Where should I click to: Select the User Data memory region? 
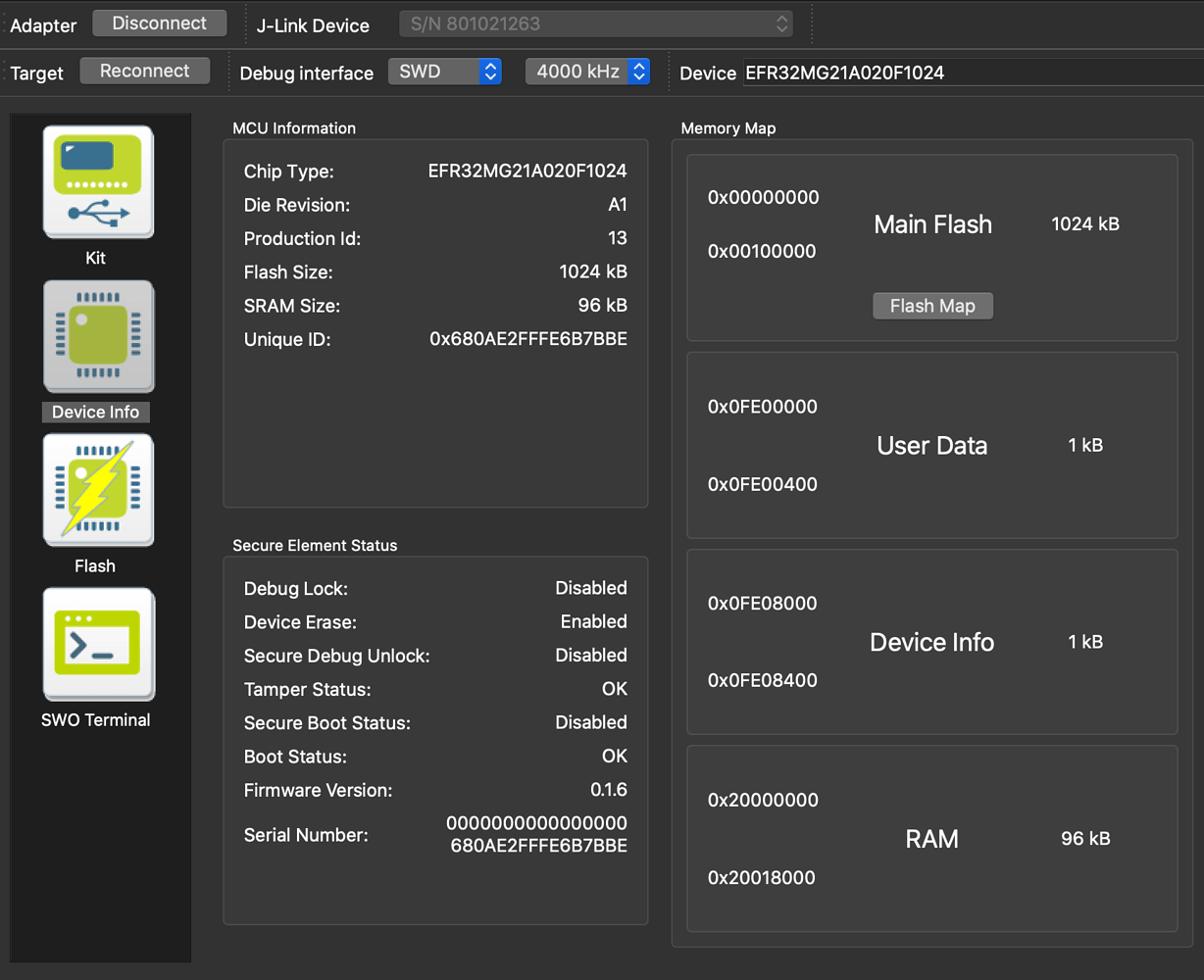(x=931, y=445)
